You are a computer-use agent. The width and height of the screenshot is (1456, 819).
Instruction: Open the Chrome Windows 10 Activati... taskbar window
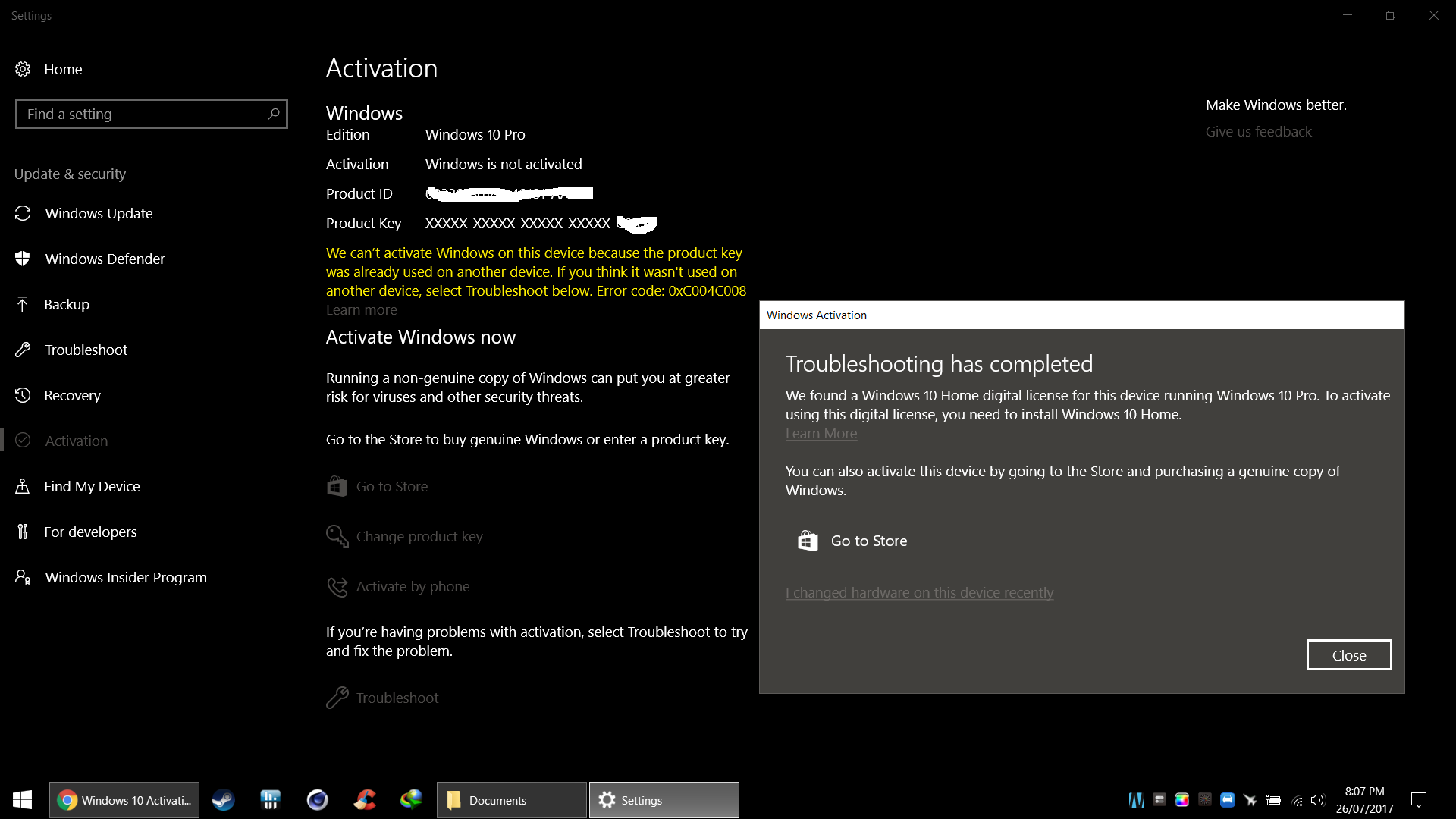click(x=124, y=800)
